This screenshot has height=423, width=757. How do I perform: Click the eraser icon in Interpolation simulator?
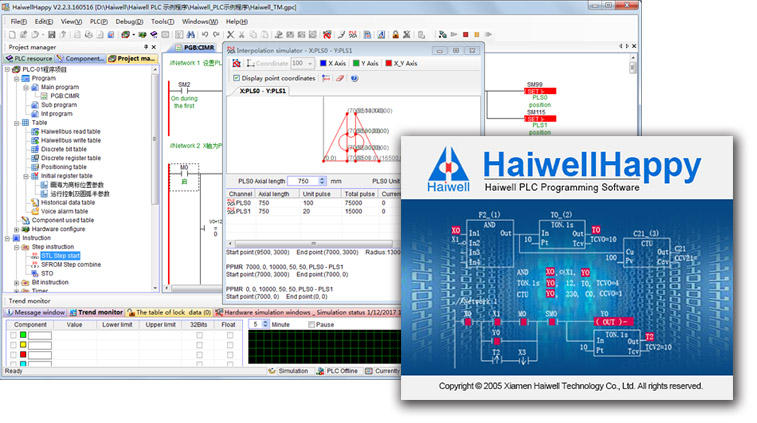(339, 77)
